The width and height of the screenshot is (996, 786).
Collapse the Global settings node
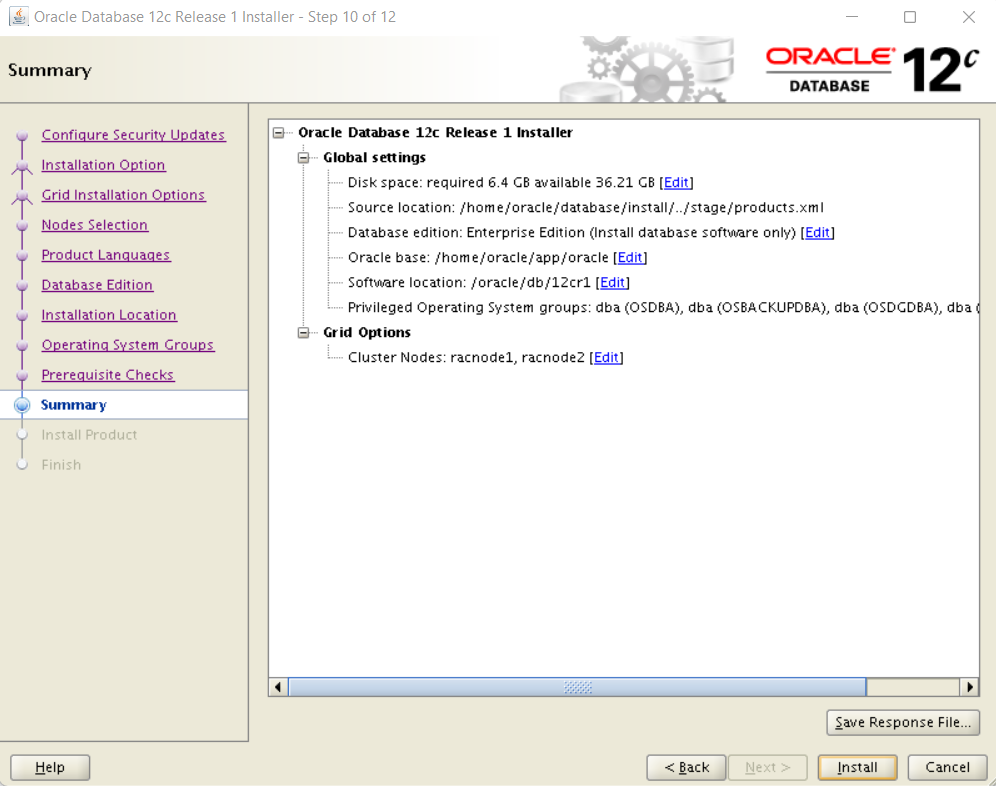pos(304,158)
